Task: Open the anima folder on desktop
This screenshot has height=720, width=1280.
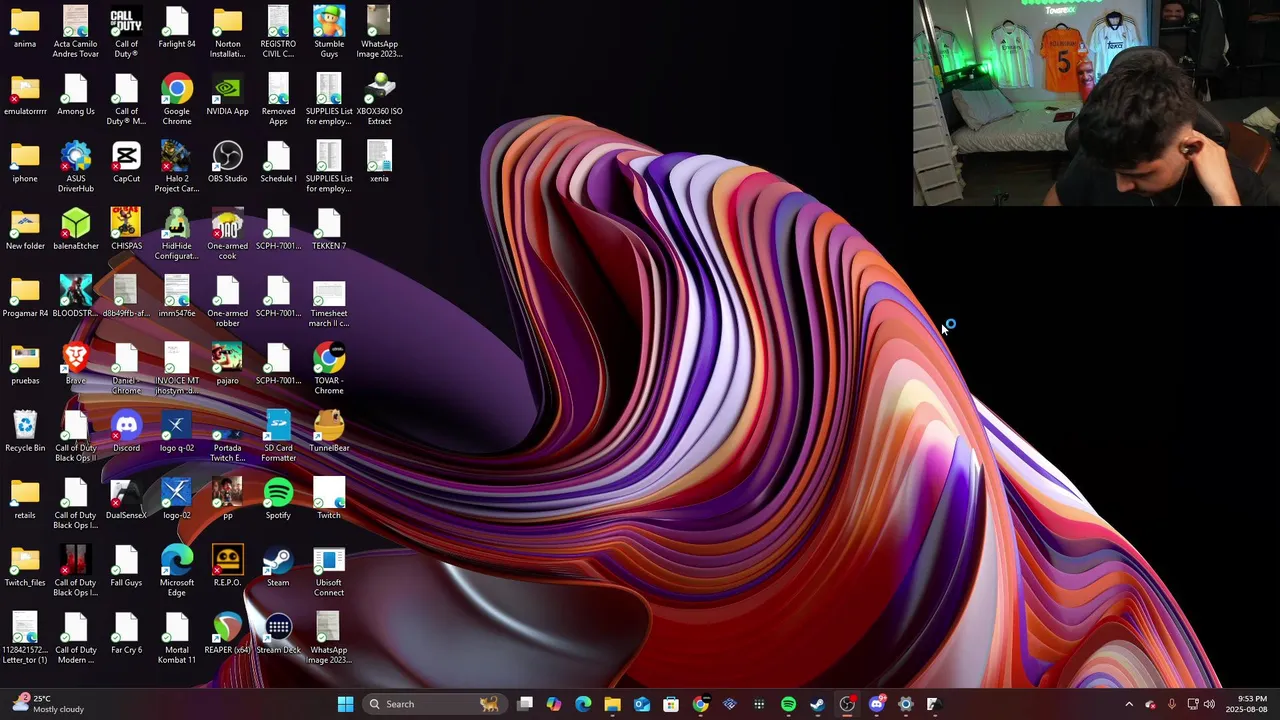Action: coord(25,27)
